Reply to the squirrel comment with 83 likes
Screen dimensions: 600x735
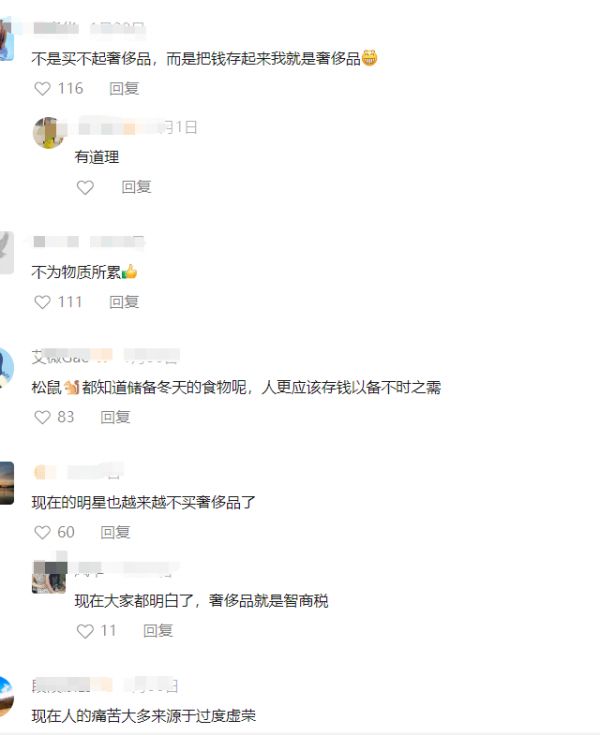click(115, 417)
